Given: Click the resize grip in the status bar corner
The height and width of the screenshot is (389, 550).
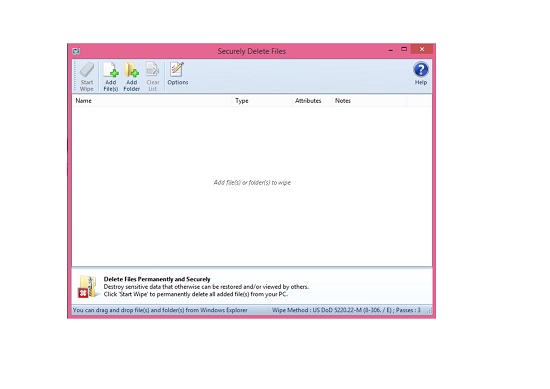Looking at the screenshot, I should coord(429,310).
